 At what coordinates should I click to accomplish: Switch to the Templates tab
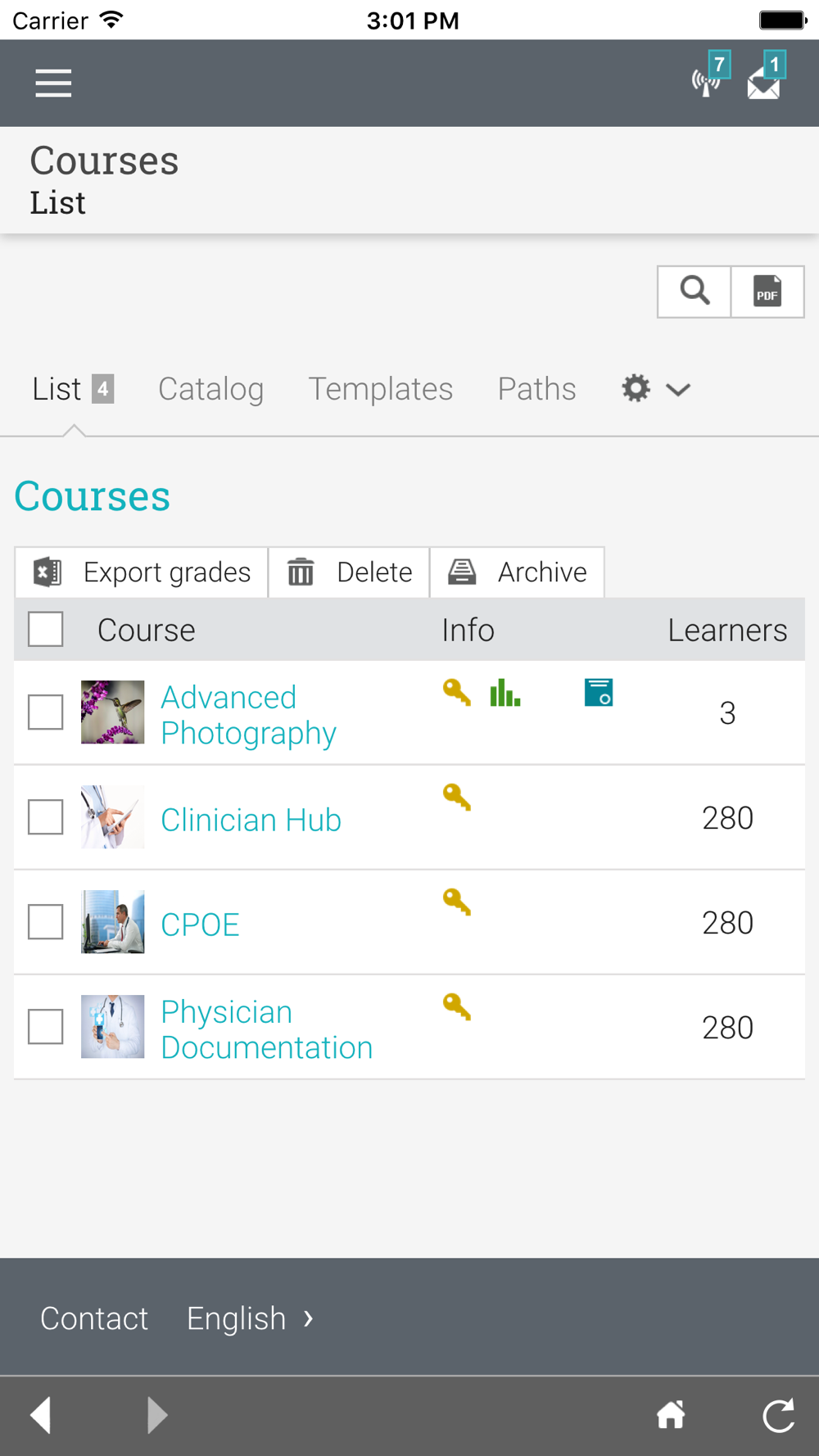pos(381,389)
